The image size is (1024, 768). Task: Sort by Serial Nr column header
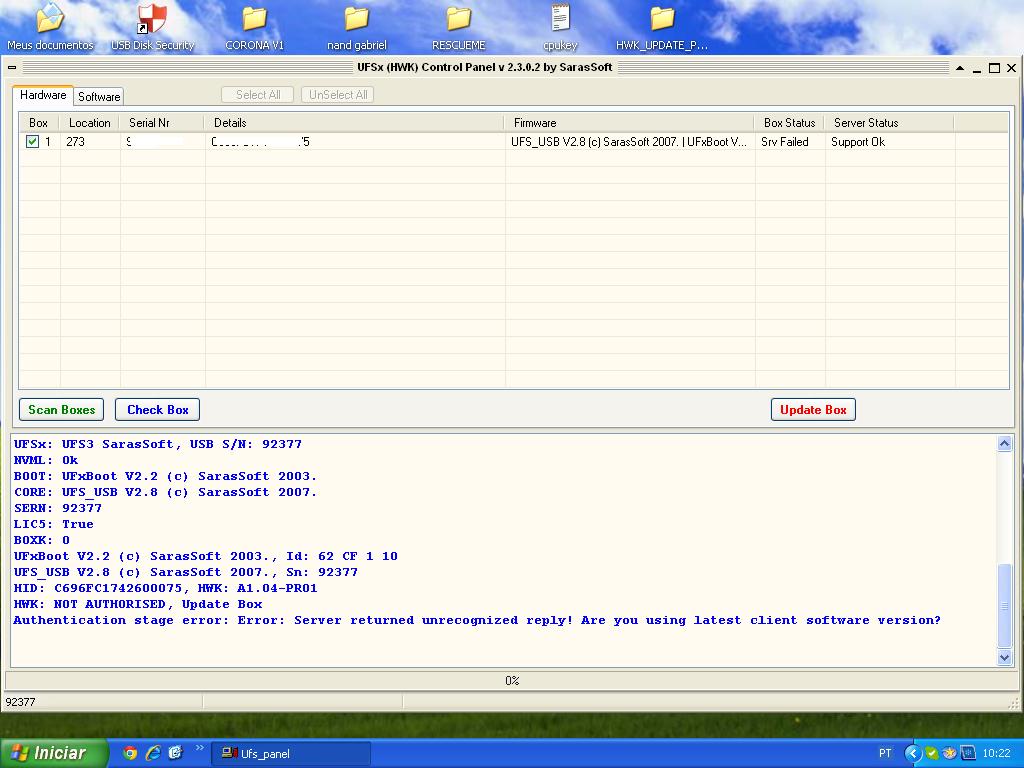click(163, 123)
